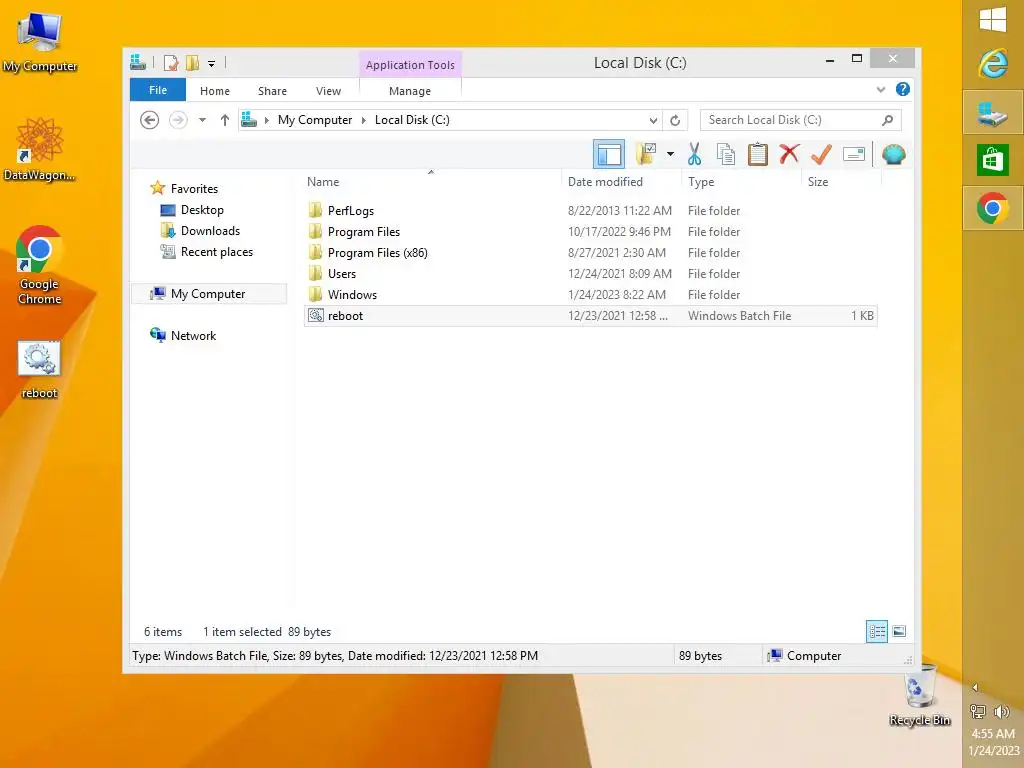The width and height of the screenshot is (1024, 768).
Task: Open the address bar history dropdown
Action: coord(653,120)
